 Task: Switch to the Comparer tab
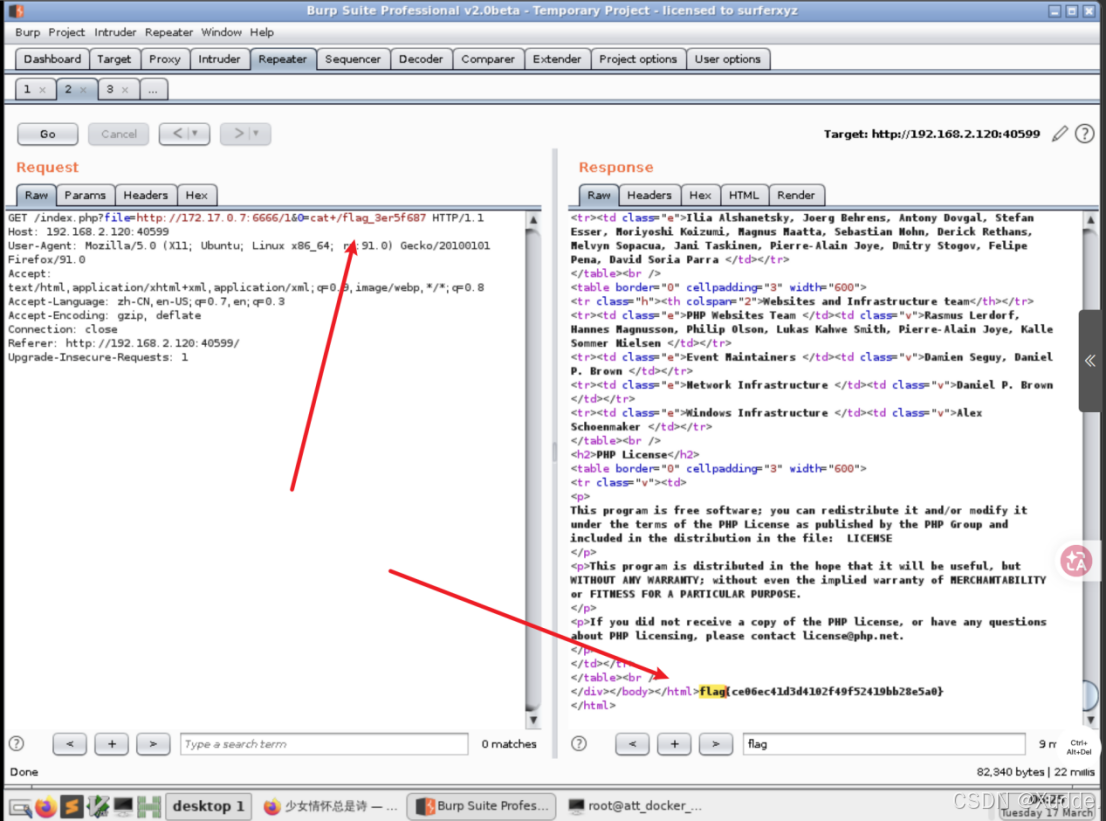click(487, 59)
